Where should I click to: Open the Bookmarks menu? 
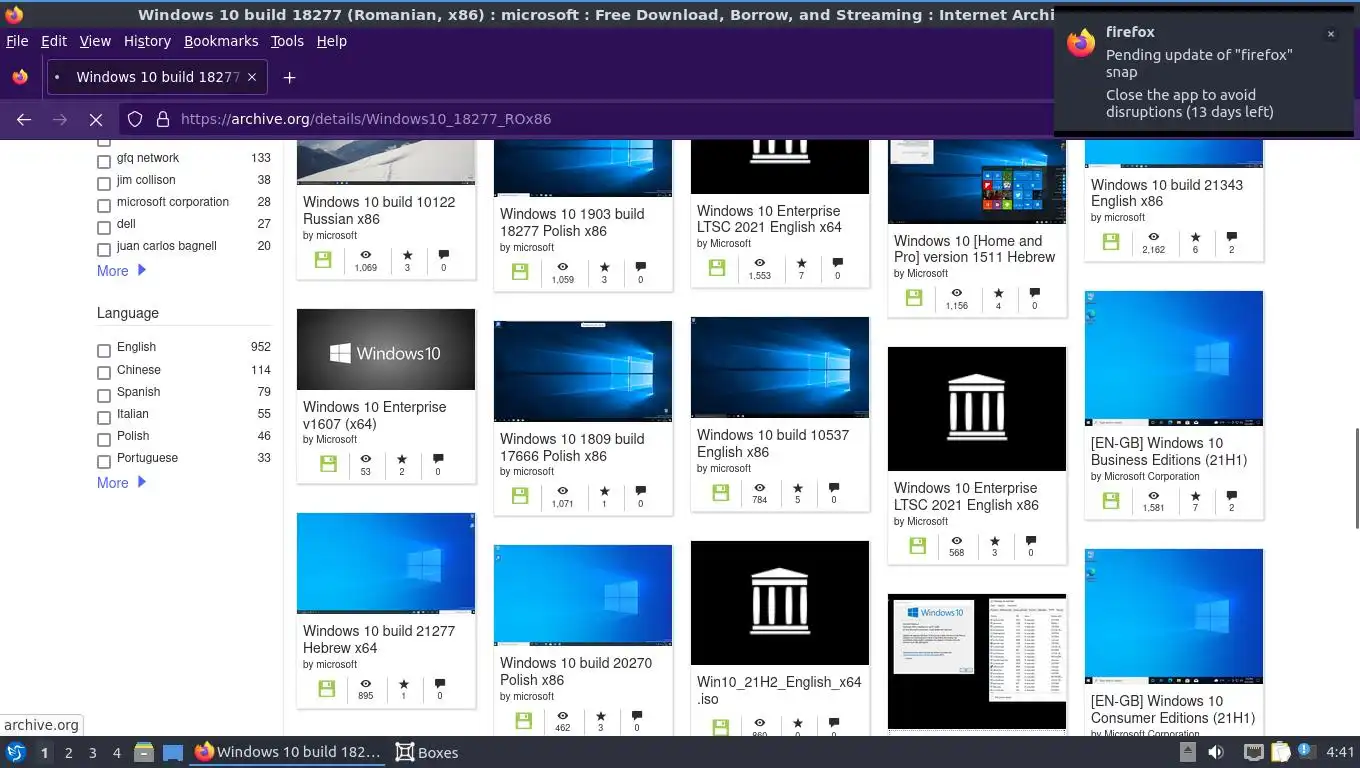tap(221, 41)
